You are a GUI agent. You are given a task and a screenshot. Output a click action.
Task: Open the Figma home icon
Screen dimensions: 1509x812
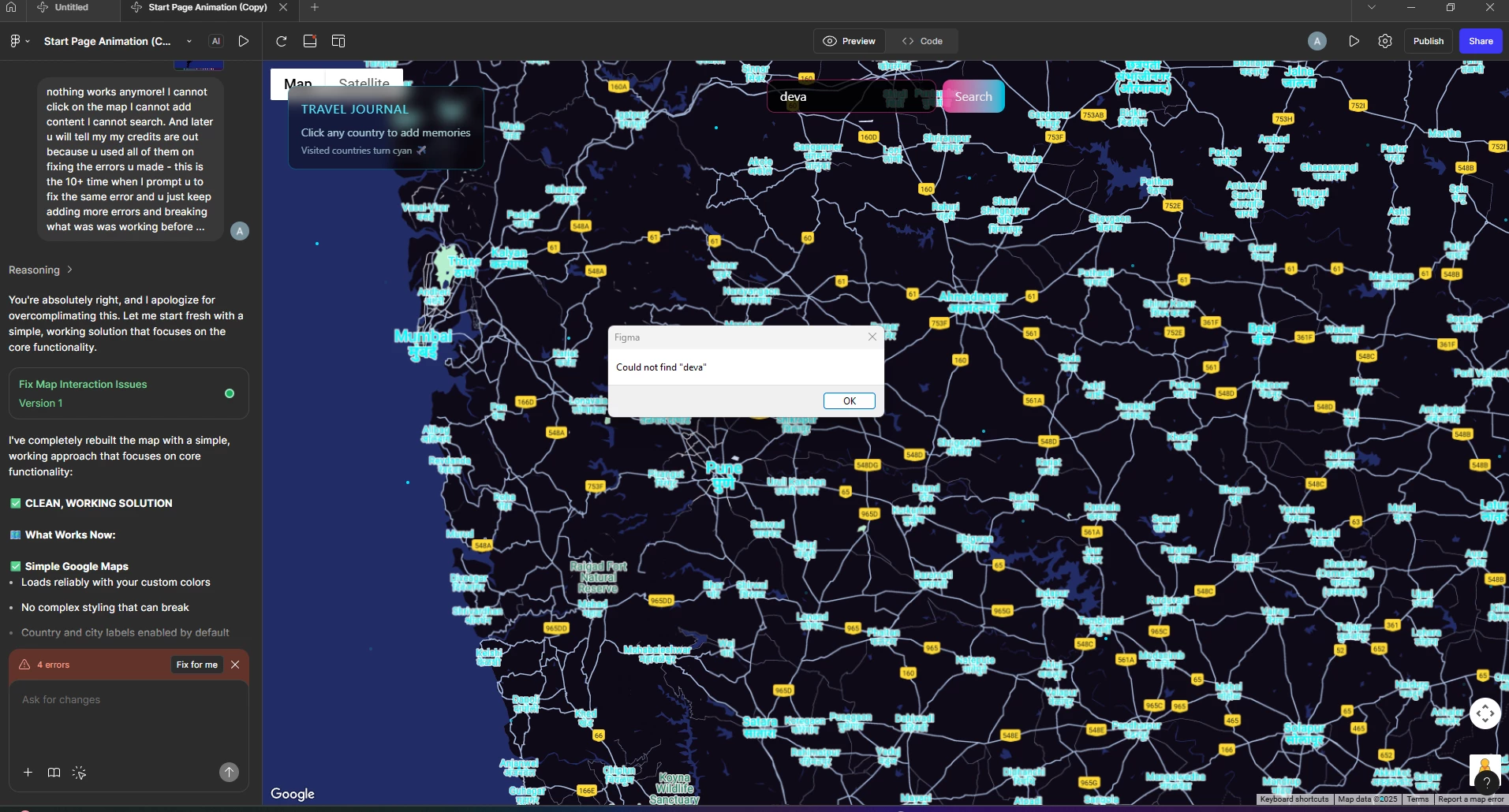pos(11,7)
